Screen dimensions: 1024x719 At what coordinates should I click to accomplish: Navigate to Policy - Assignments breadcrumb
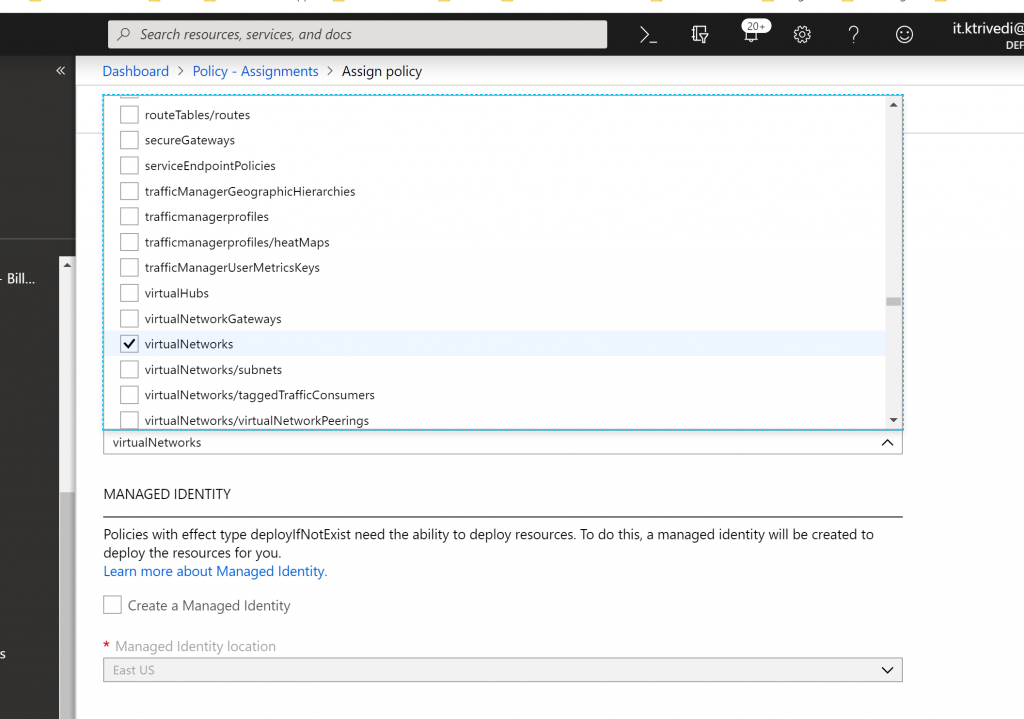[255, 71]
